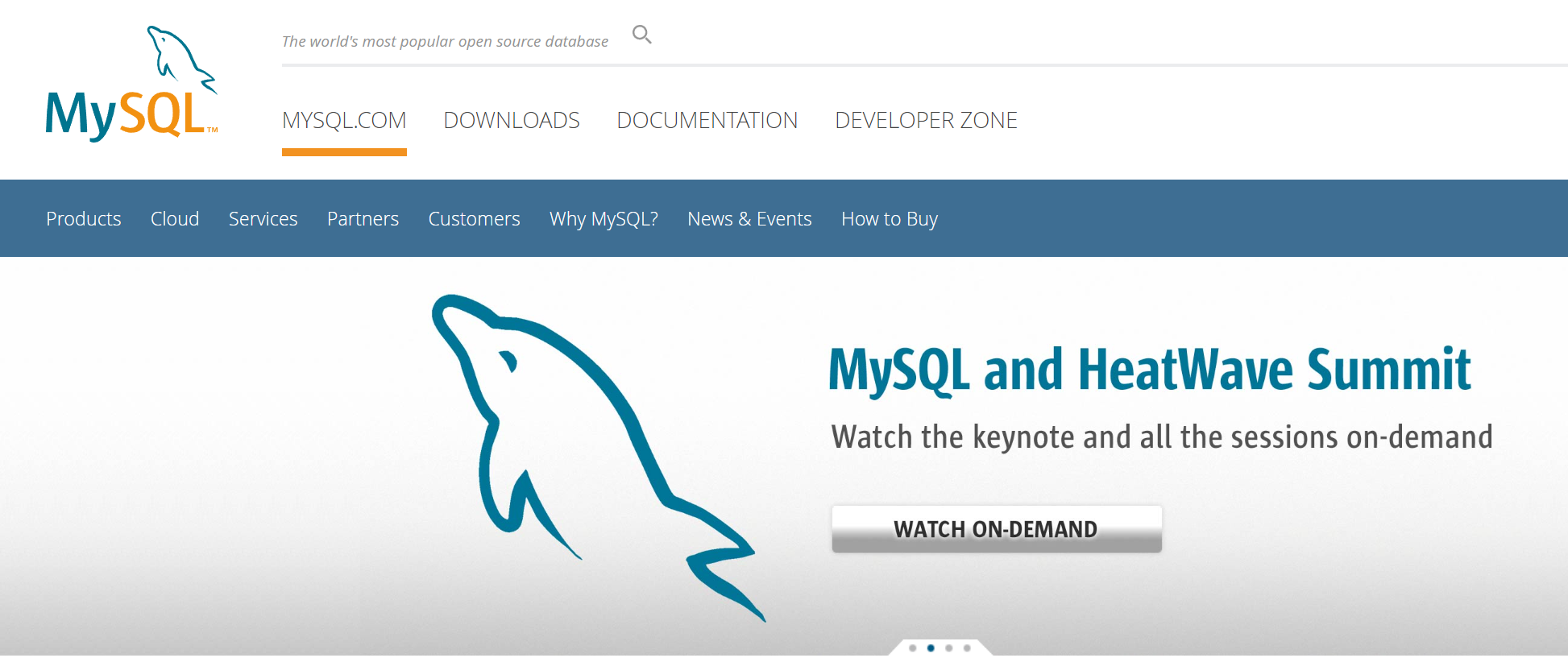
Task: Go to the DOWNLOADS tab
Action: click(x=512, y=120)
